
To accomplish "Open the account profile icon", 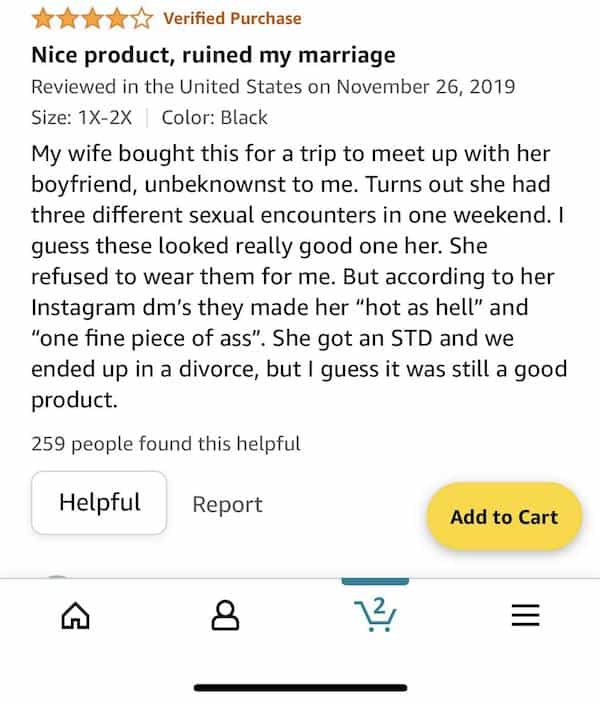I will point(226,614).
